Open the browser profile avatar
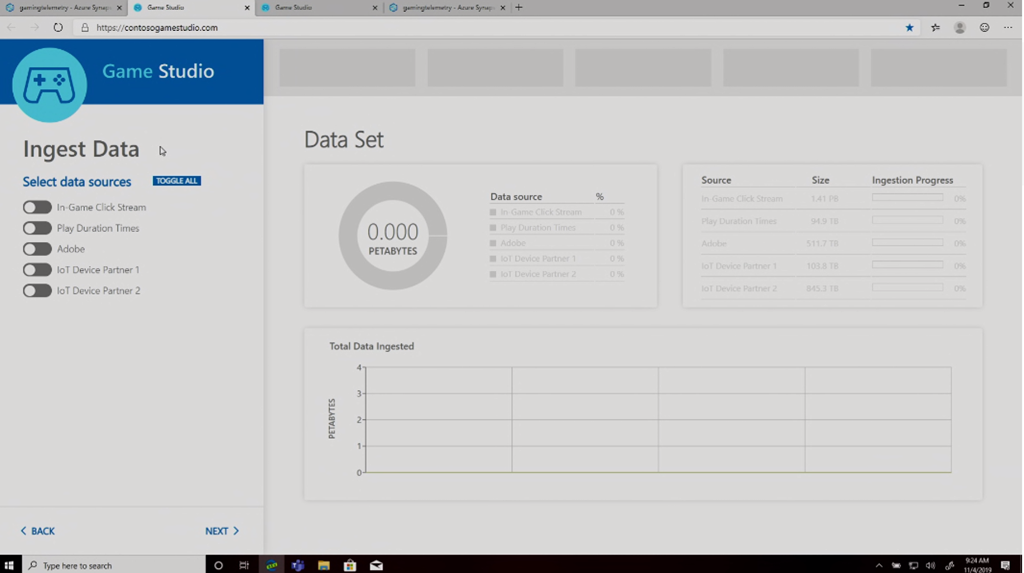The width and height of the screenshot is (1024, 573). (960, 28)
